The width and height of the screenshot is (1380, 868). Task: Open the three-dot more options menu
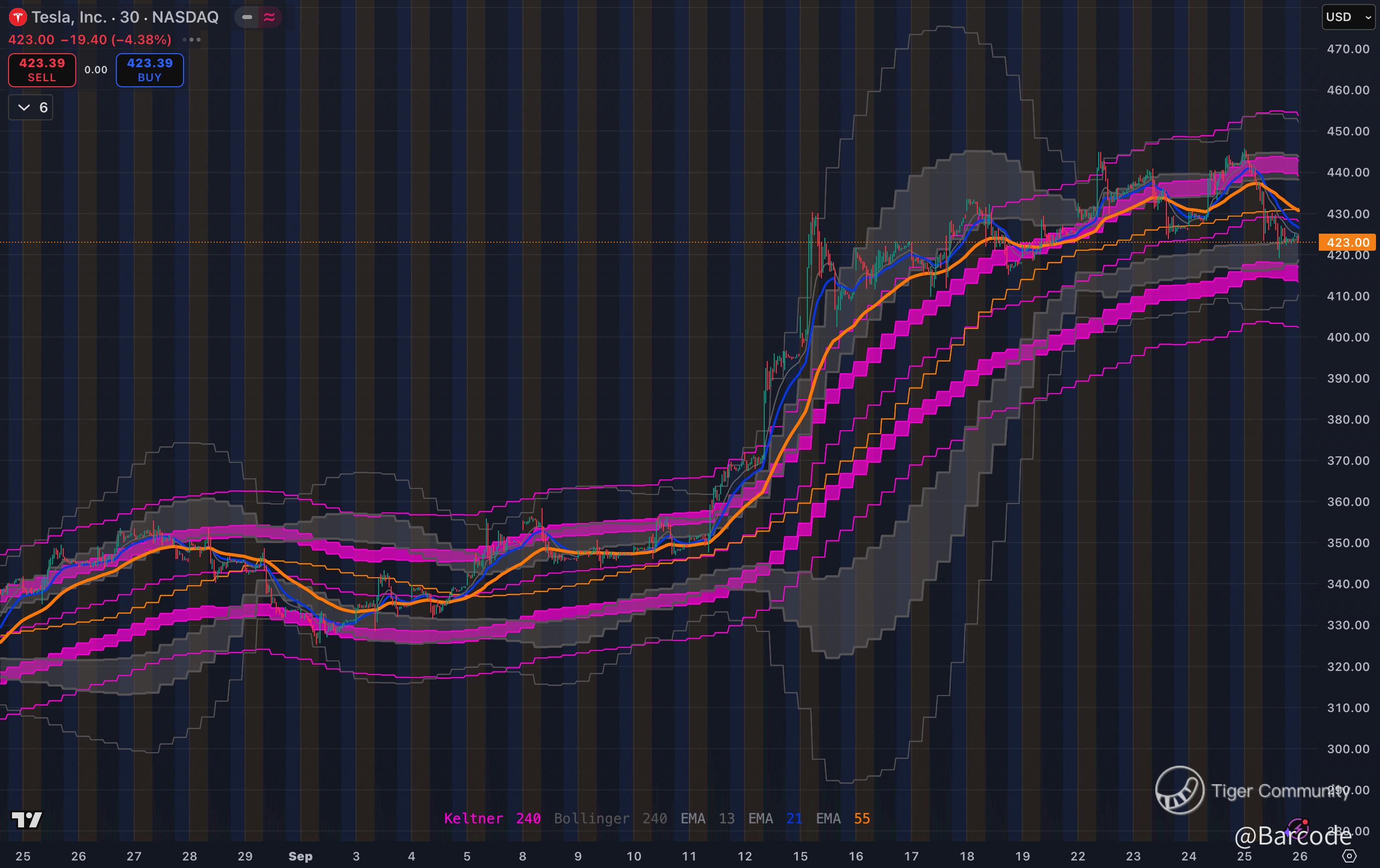click(x=192, y=40)
